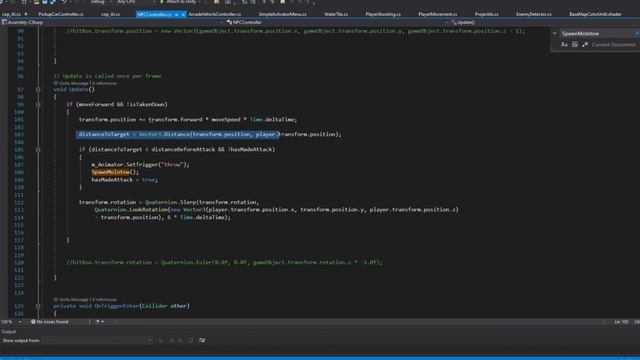Open the BaseMapColorUnlit.shader tab
Image resolution: width=640 pixels, height=360 pixels.
coord(595,14)
